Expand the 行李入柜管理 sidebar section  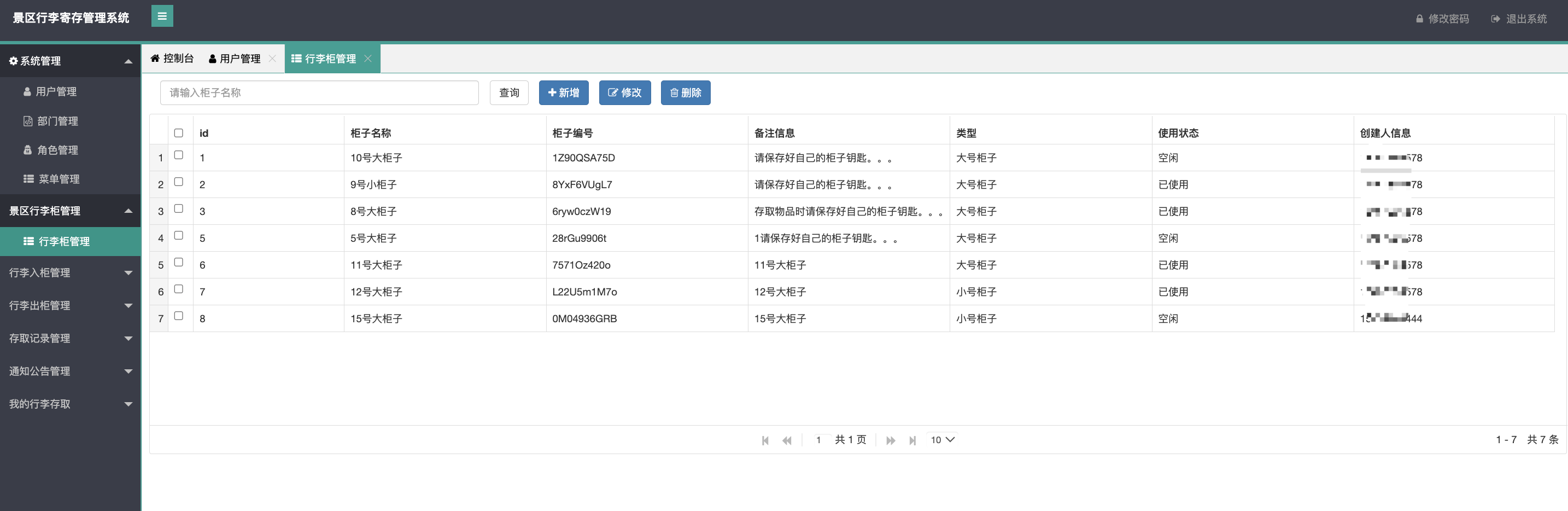pos(70,273)
